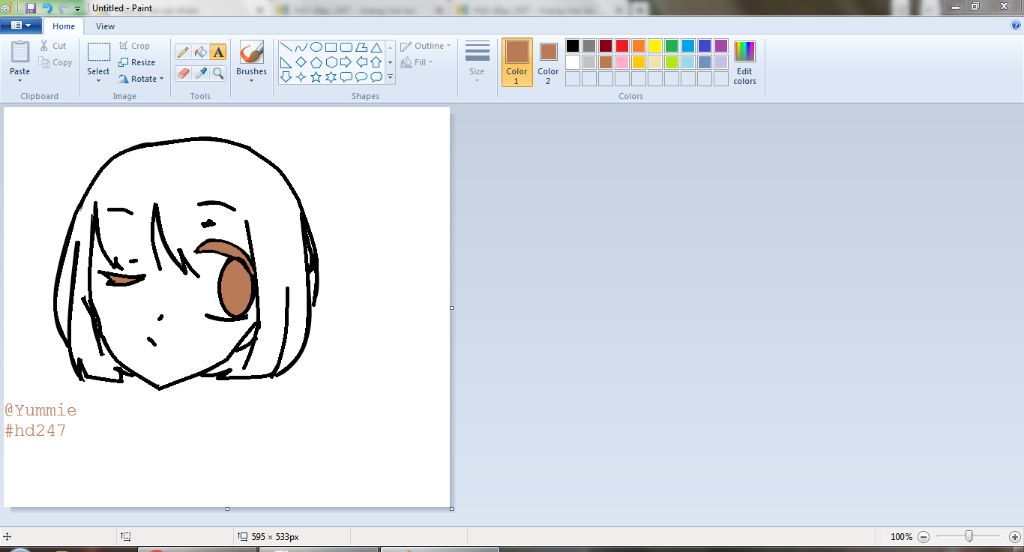The height and width of the screenshot is (552, 1024).
Task: Select the Pencil tool
Action: coord(184,52)
